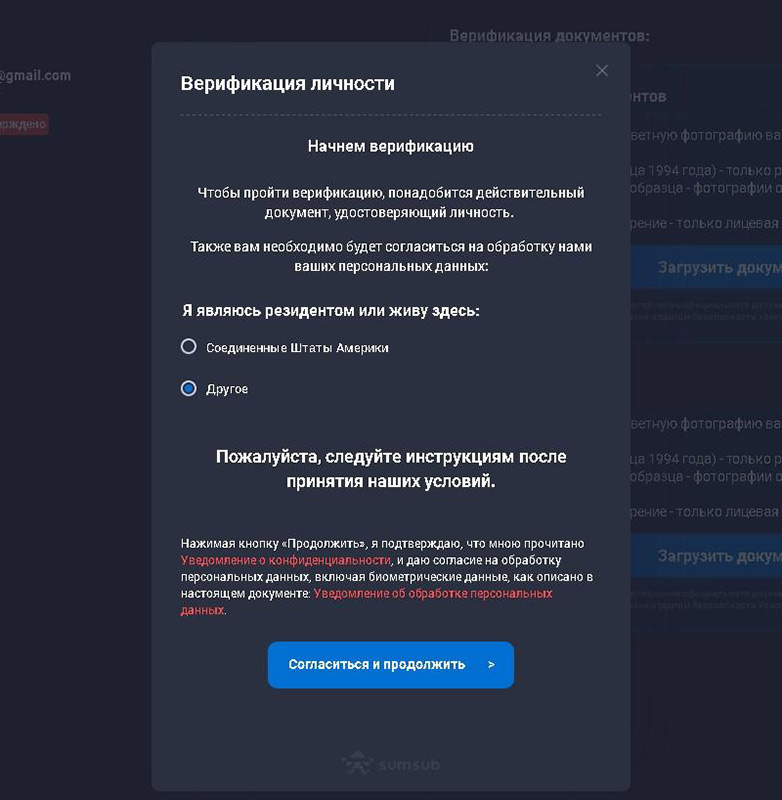Close the identity verification modal
782x800 pixels.
[x=602, y=70]
